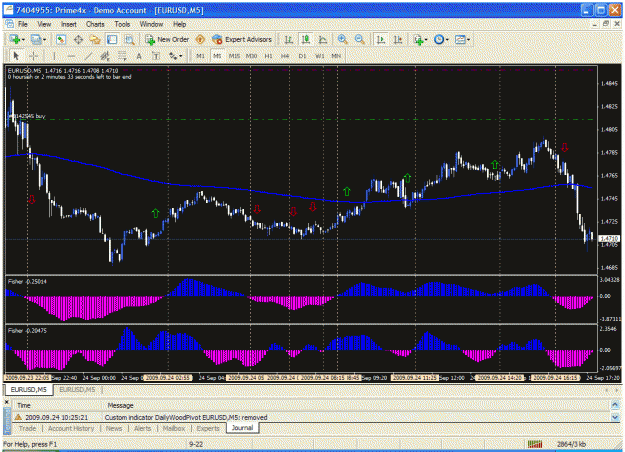
Task: Open the MetaEditor diamond icon
Action: point(200,39)
